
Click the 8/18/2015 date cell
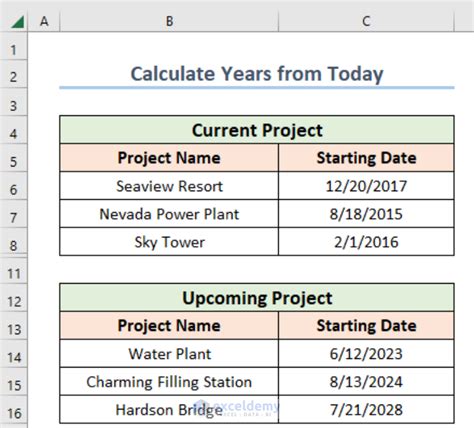click(366, 214)
